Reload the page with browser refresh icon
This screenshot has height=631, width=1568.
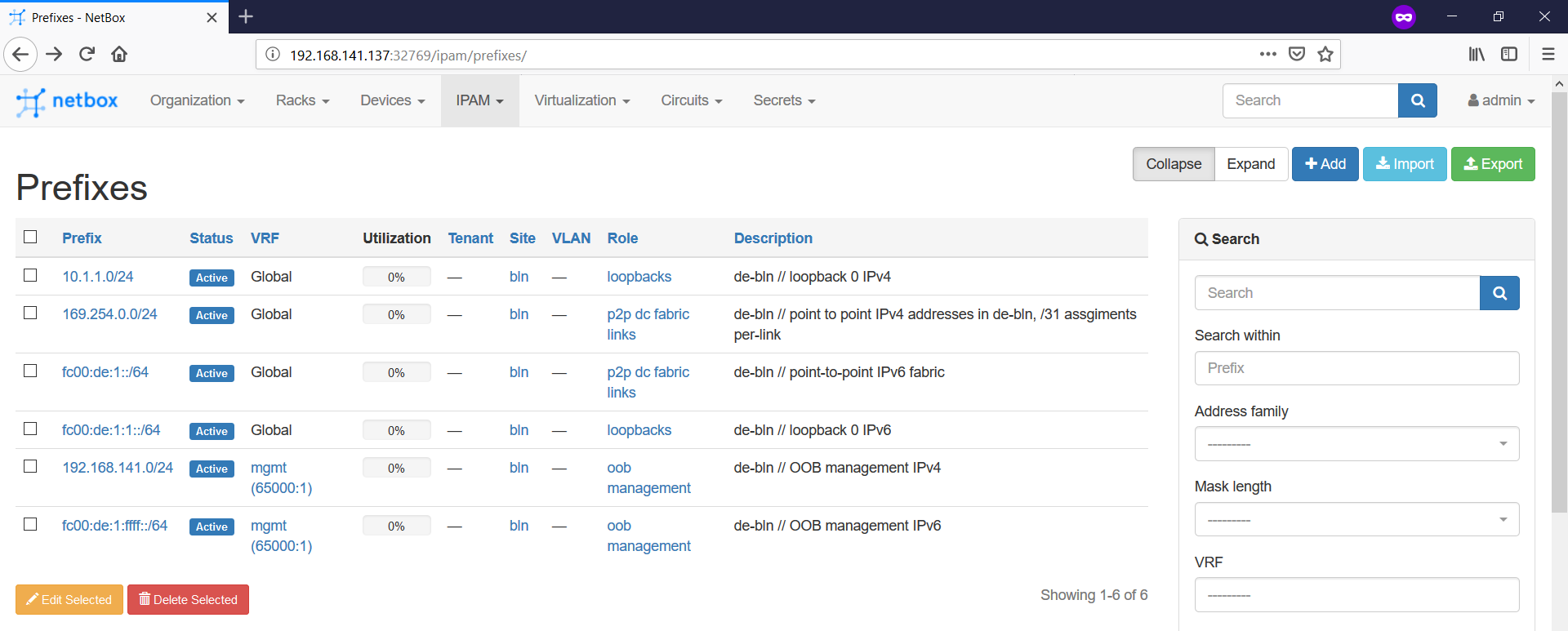[x=87, y=55]
